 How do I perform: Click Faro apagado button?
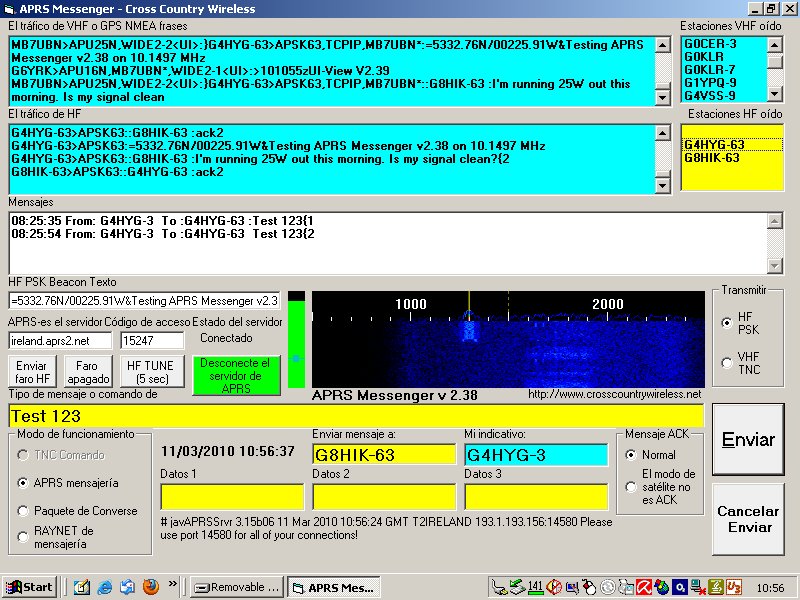click(x=88, y=371)
